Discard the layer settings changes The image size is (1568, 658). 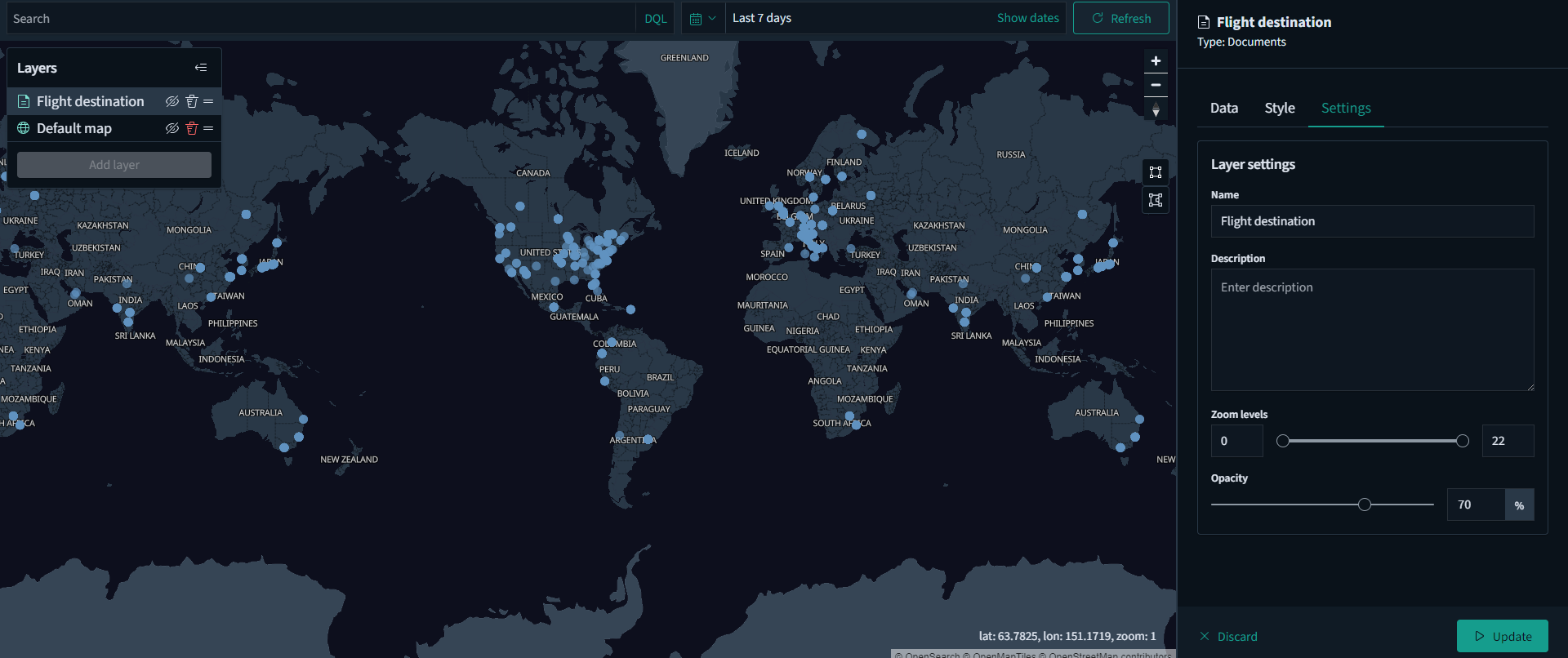tap(1228, 636)
